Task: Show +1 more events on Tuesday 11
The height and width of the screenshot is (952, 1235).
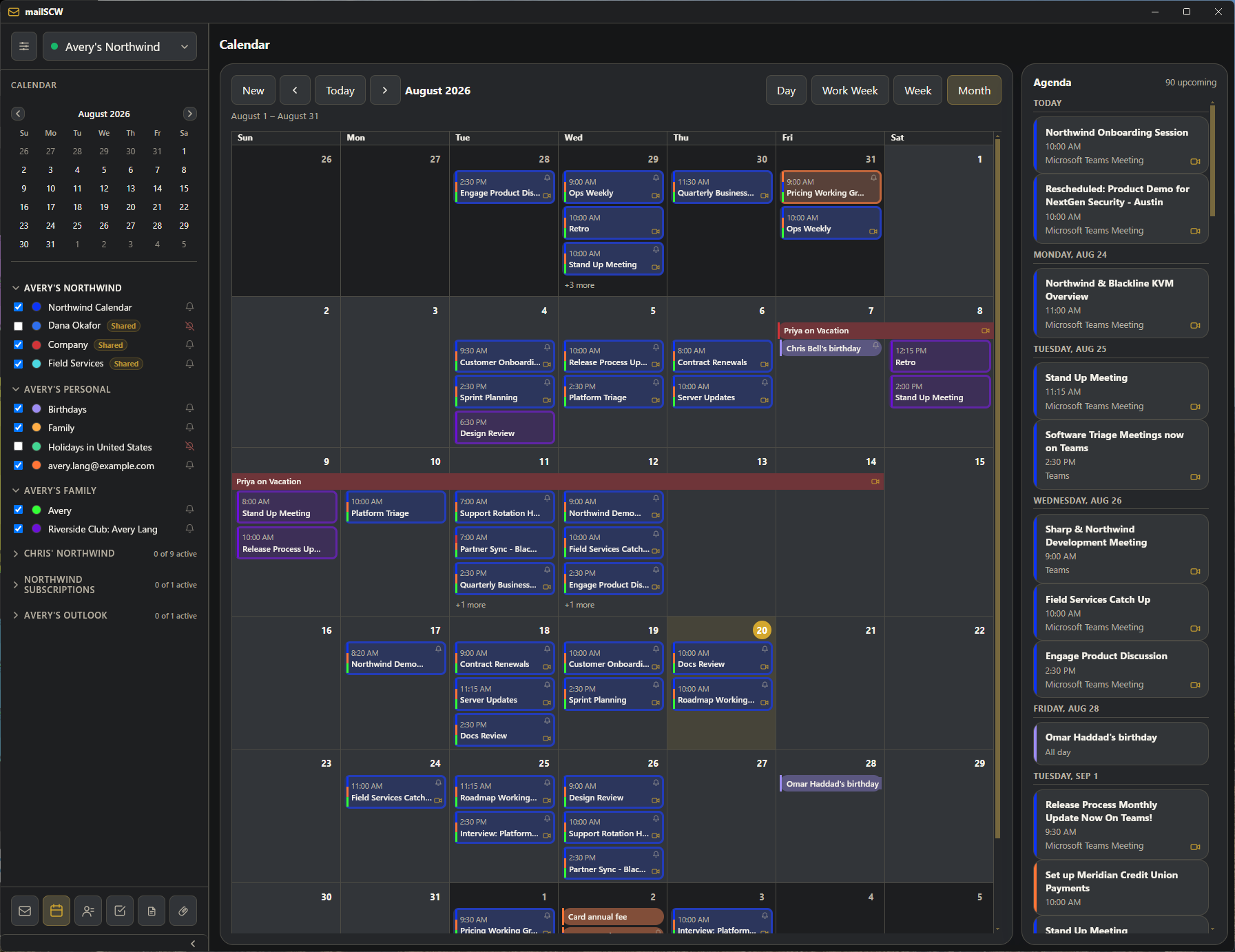Action: 470,605
